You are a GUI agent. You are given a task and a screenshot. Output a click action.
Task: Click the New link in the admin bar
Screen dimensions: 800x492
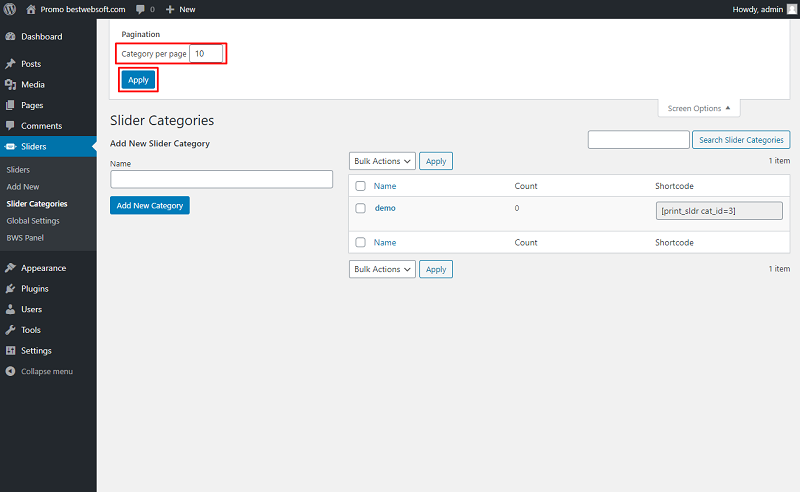(187, 9)
